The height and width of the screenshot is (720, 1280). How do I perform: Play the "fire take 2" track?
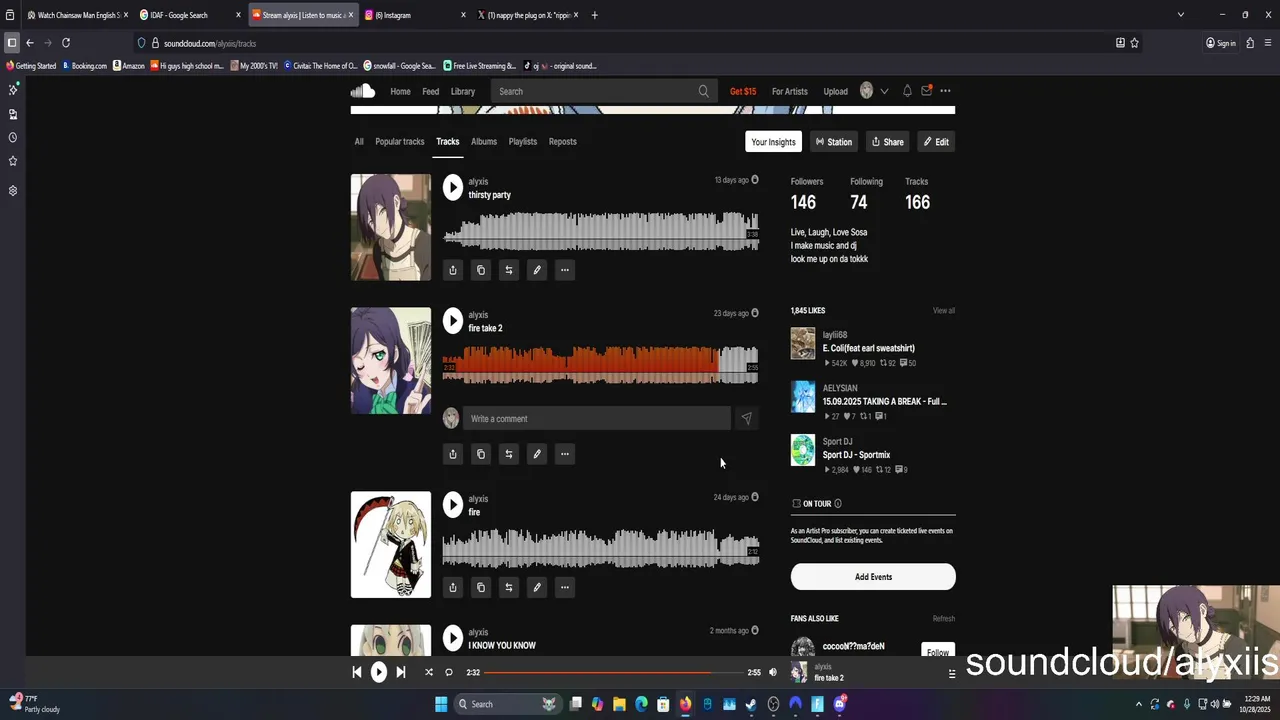point(453,320)
